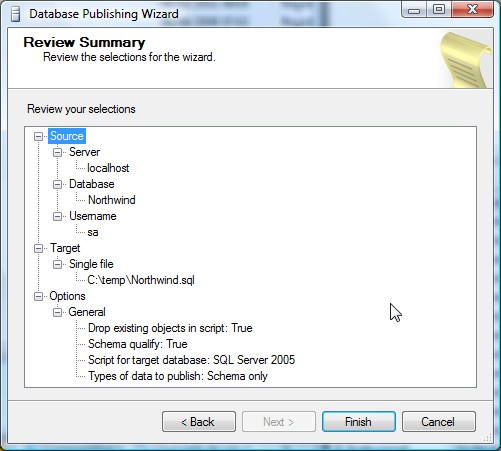This screenshot has height=451, width=501.
Task: Collapse the Options tree node
Action: tap(39, 296)
